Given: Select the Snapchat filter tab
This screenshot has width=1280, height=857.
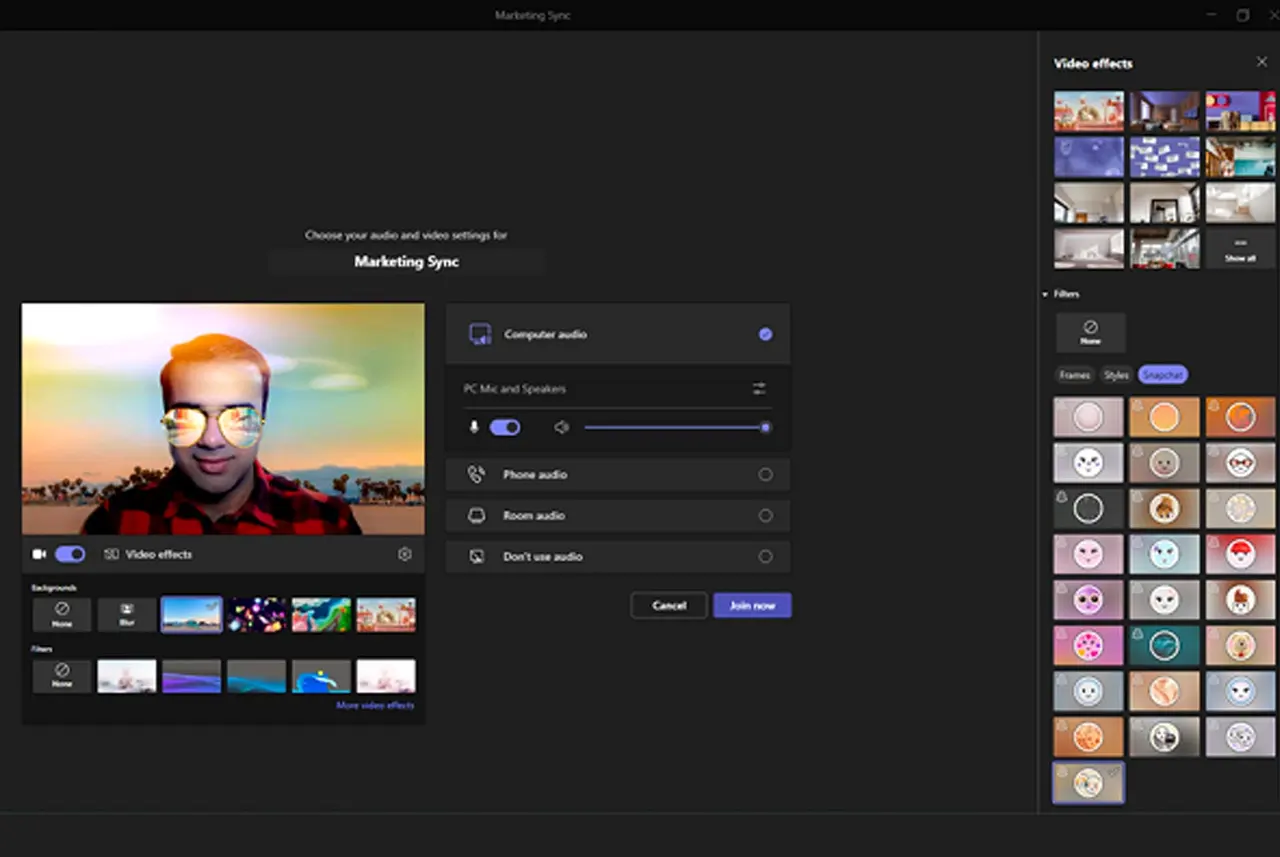Looking at the screenshot, I should [1163, 375].
